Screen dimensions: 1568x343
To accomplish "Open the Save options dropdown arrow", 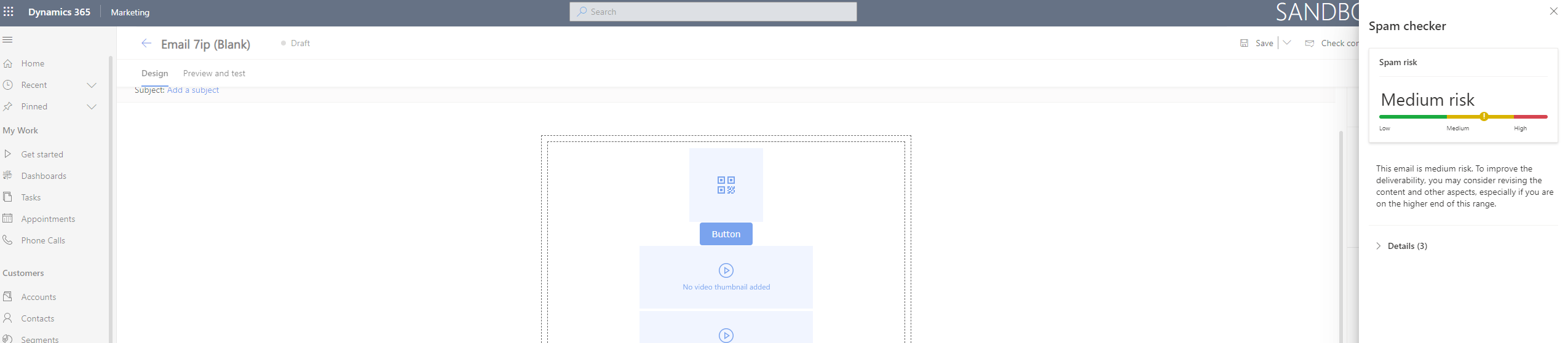I will click(1286, 42).
